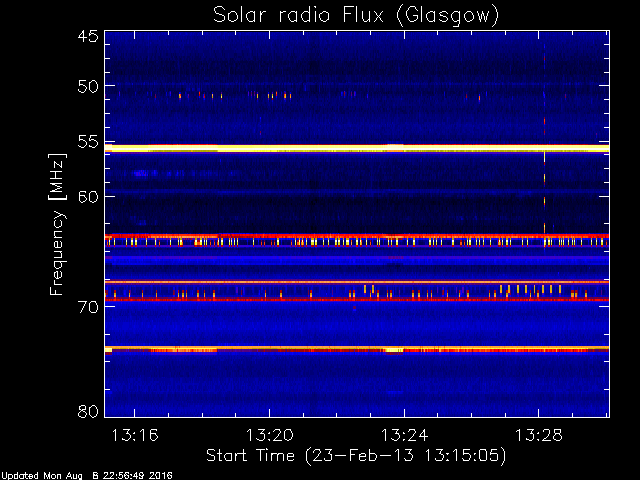640x480 pixels.
Task: Click the bright yellow band near 55 MHz
Action: tap(357, 148)
